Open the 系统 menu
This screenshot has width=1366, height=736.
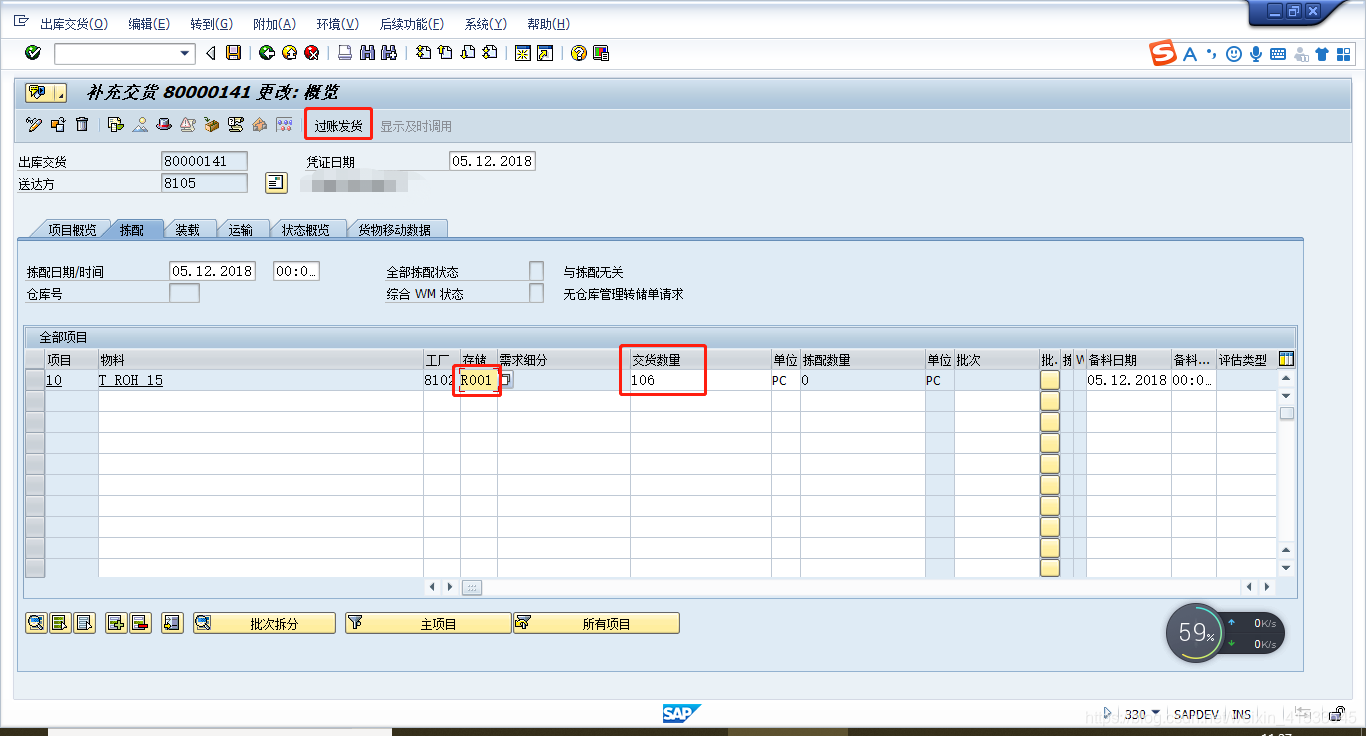tap(485, 24)
